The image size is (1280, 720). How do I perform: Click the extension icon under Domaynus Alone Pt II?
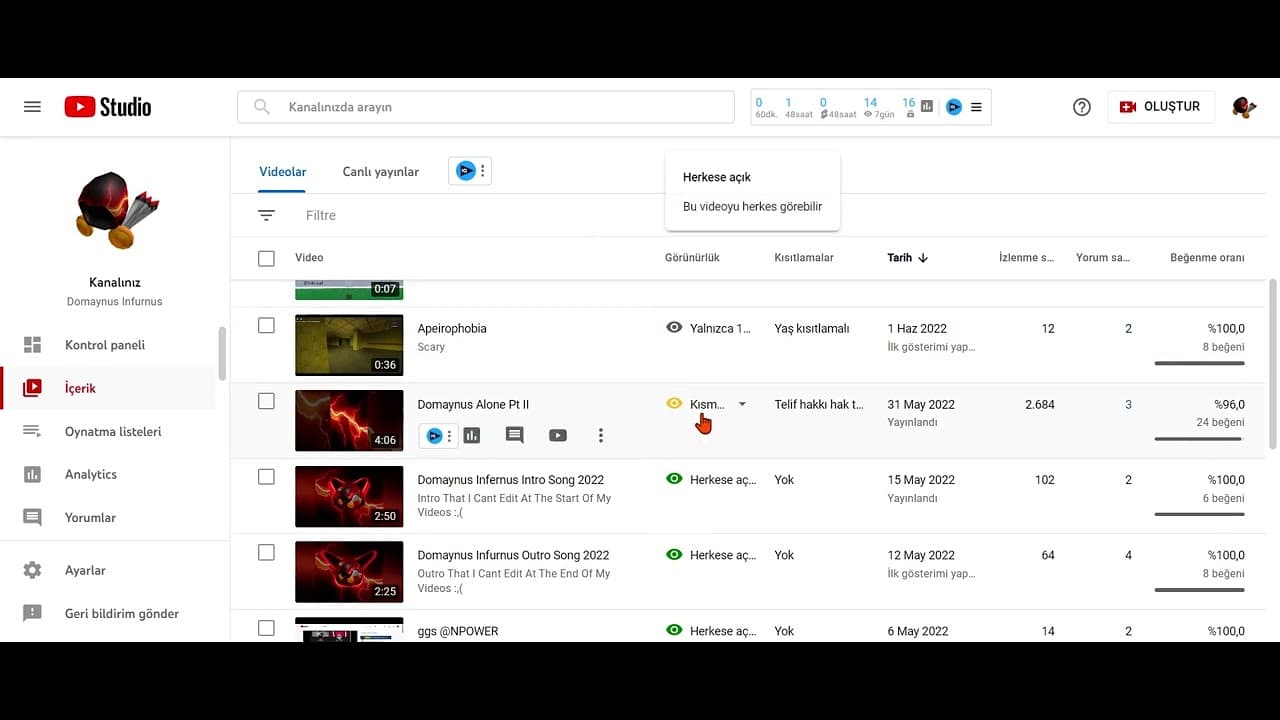[434, 436]
